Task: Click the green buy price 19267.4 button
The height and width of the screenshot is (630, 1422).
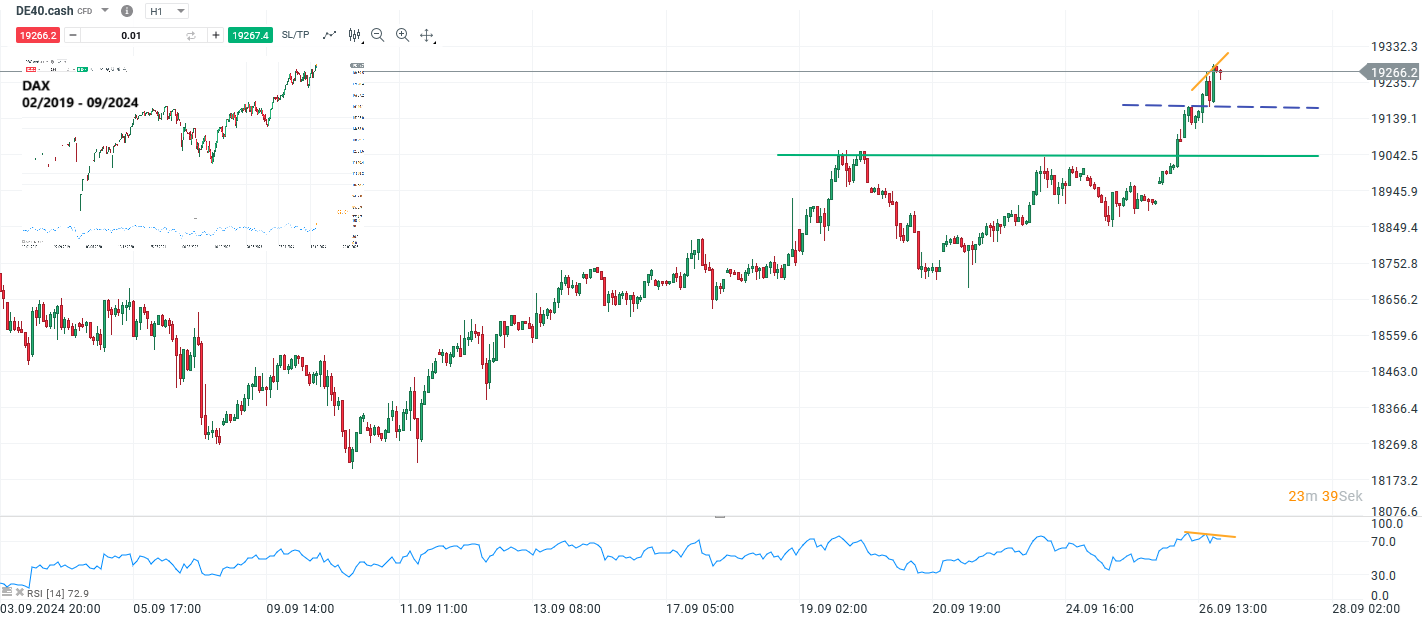Action: [x=249, y=35]
